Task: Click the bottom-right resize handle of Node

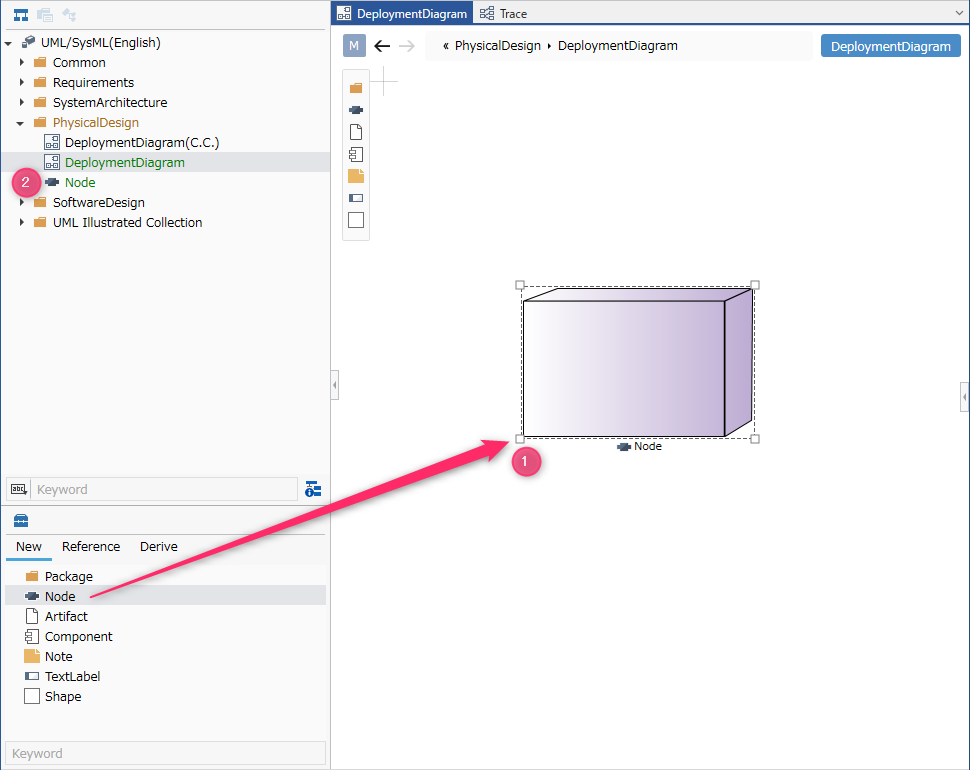Action: click(x=755, y=438)
